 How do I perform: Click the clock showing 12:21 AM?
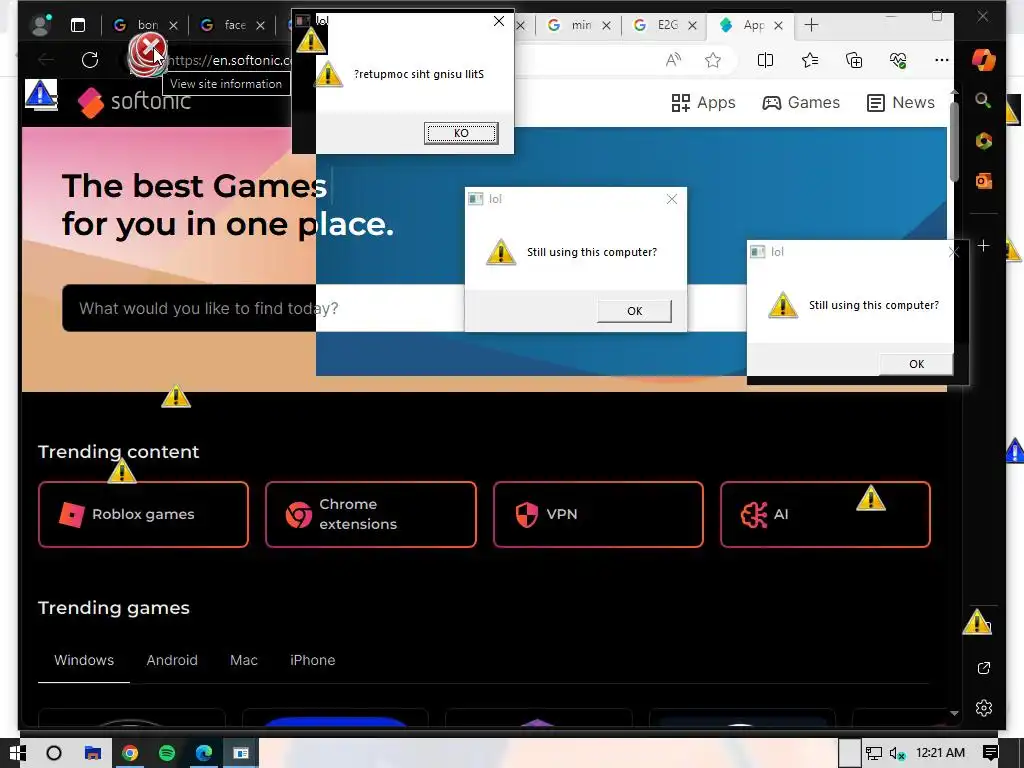pos(940,752)
